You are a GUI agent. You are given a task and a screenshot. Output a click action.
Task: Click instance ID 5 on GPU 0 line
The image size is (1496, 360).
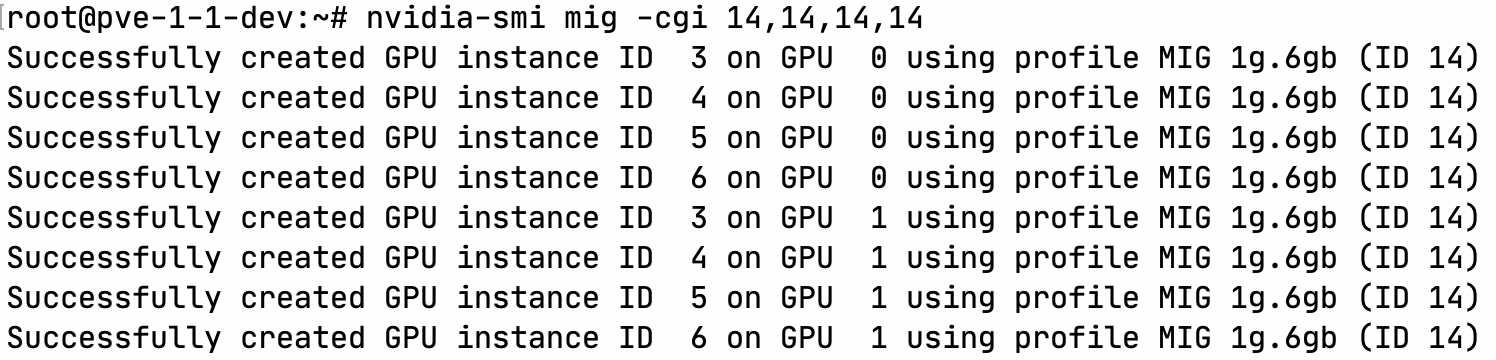click(741, 139)
